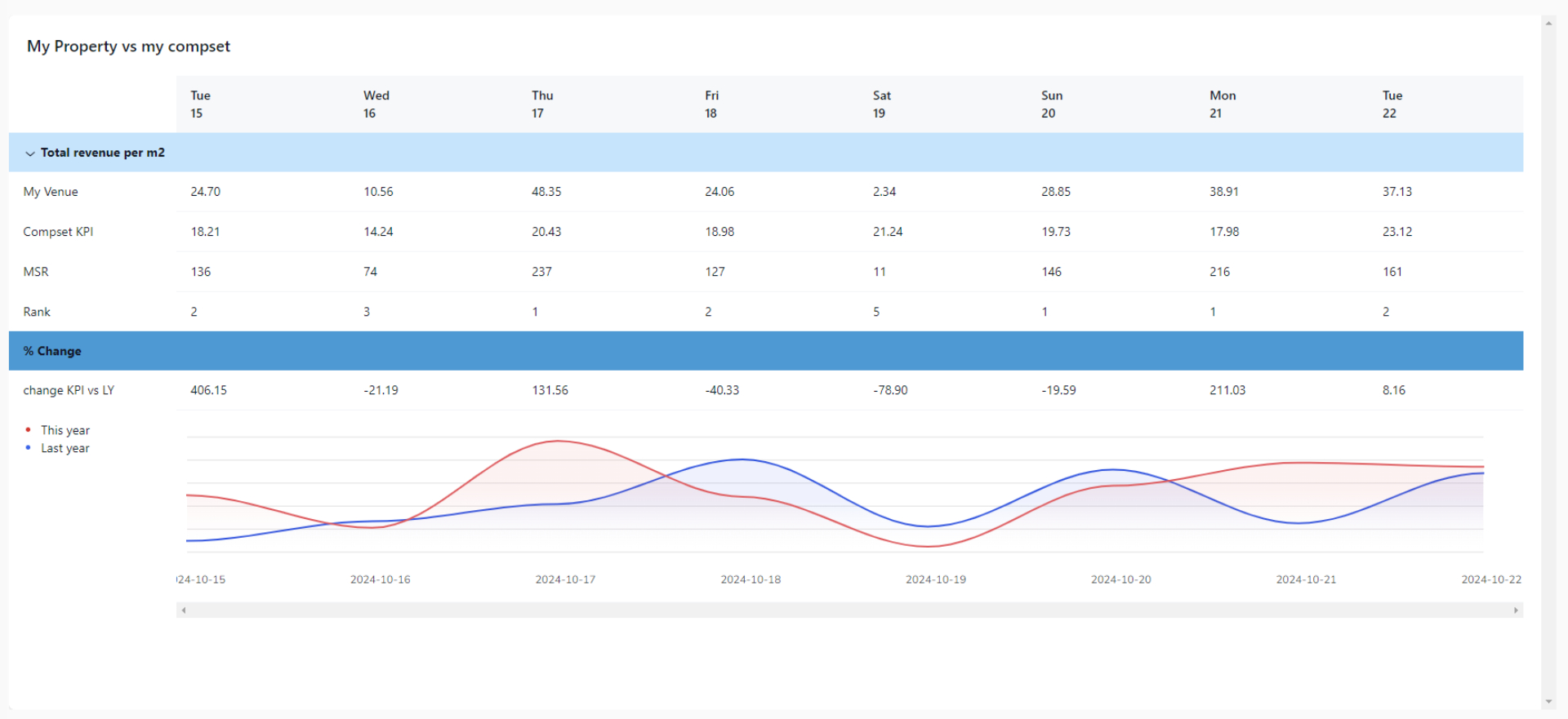Image resolution: width=1568 pixels, height=719 pixels.
Task: Click the horizontal scrollbar left arrow
Action: [x=184, y=610]
